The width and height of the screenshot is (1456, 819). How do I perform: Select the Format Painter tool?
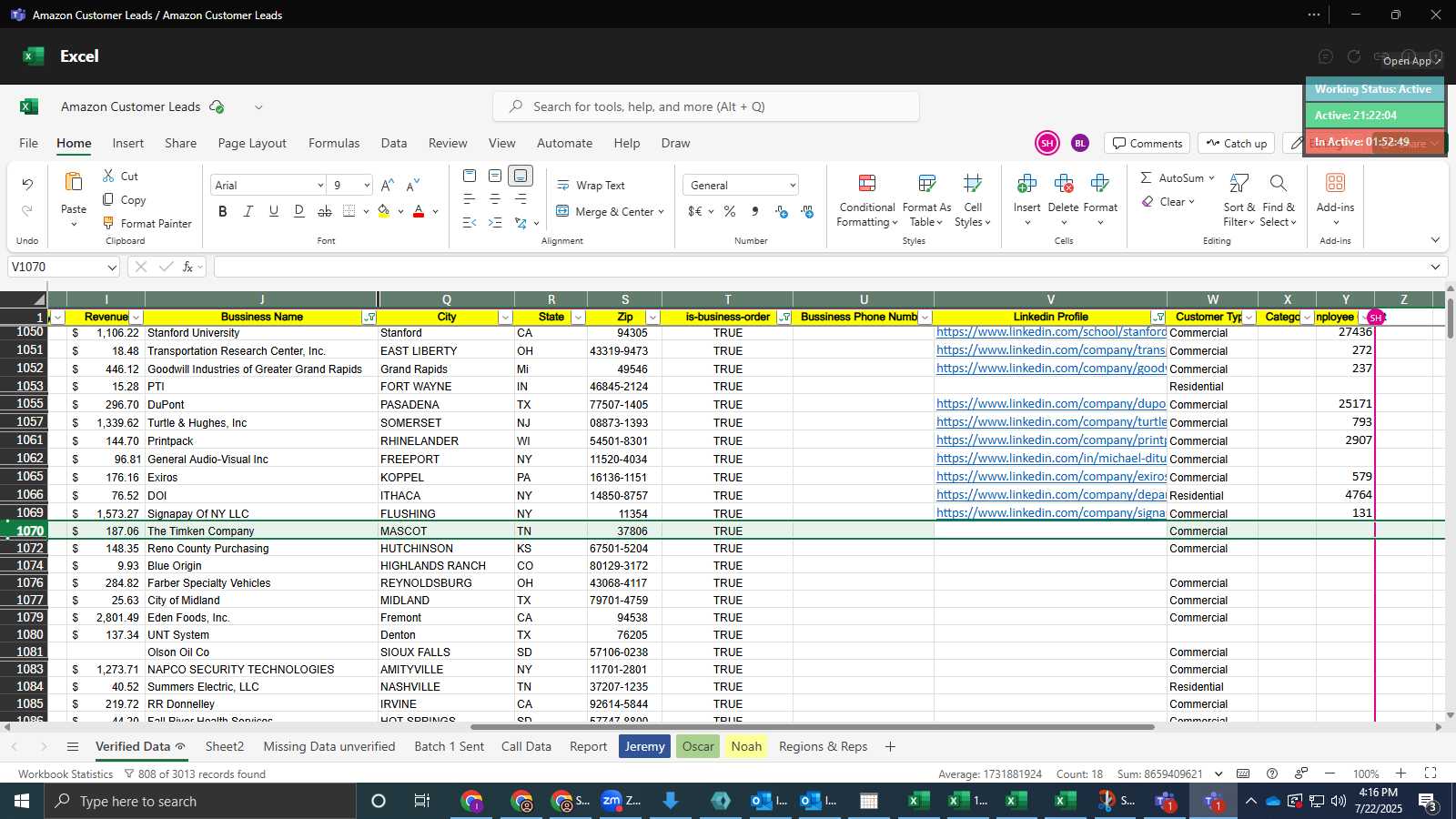click(147, 223)
